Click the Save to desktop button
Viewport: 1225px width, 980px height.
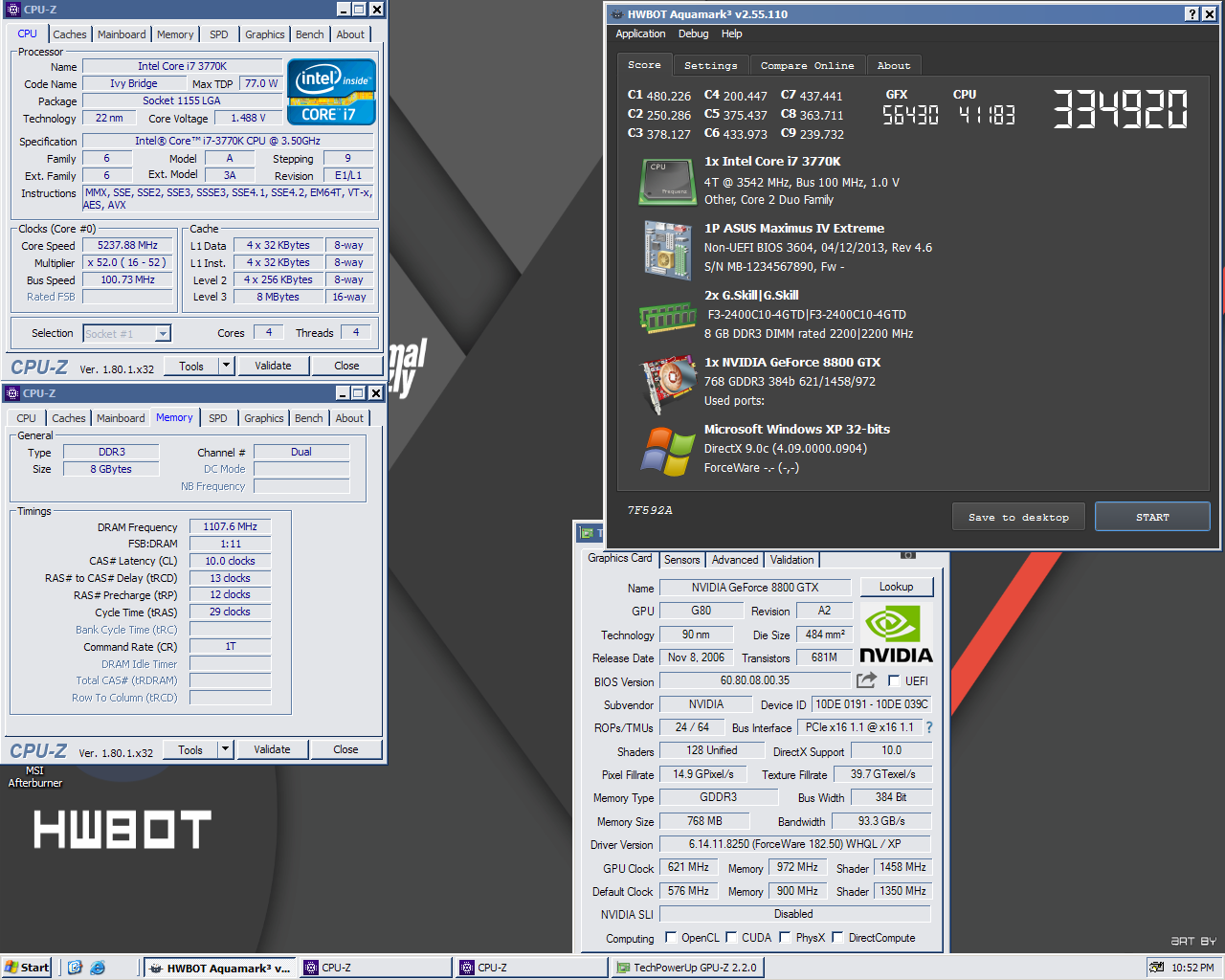[1018, 517]
